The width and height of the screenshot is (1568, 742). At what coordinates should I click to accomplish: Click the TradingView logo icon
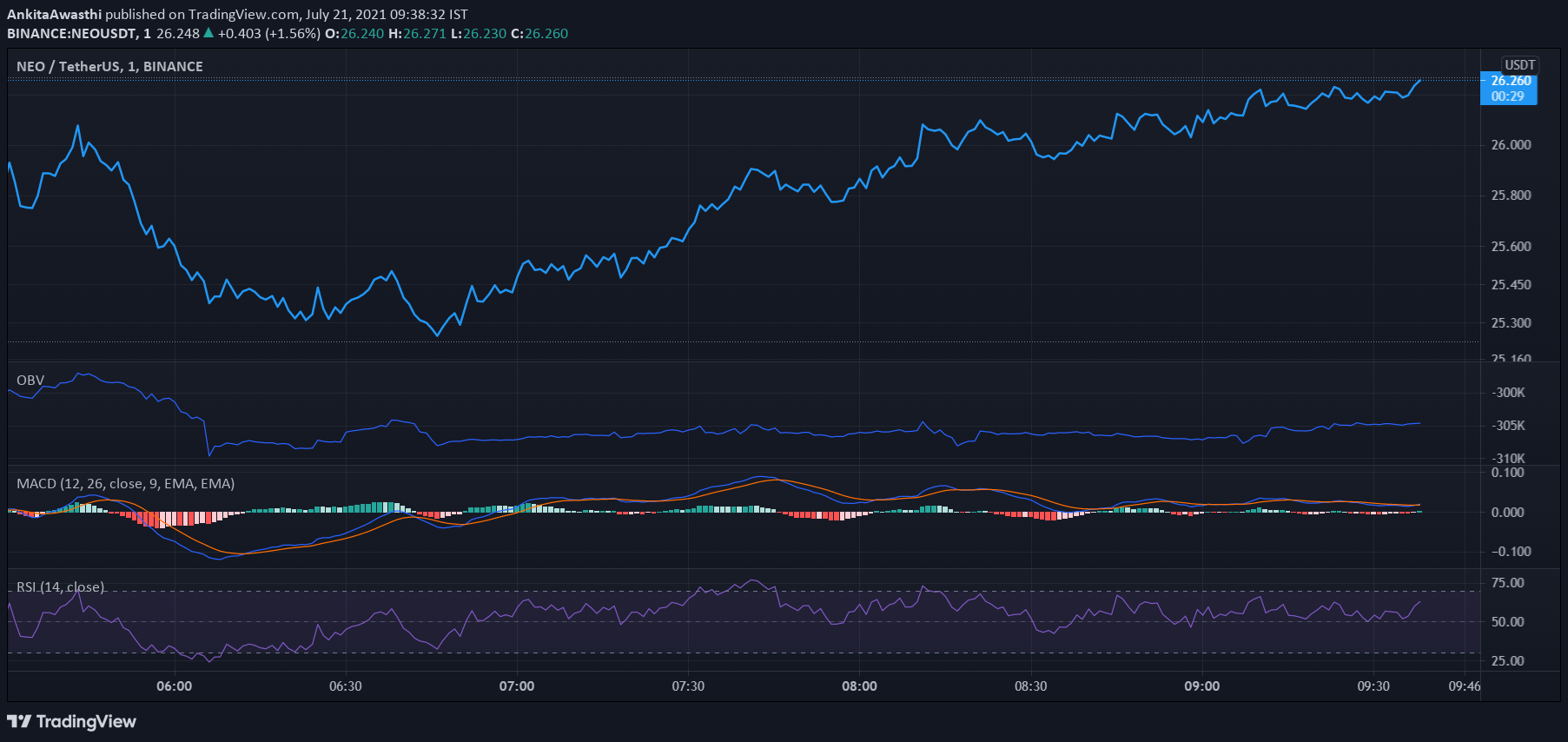(x=19, y=721)
